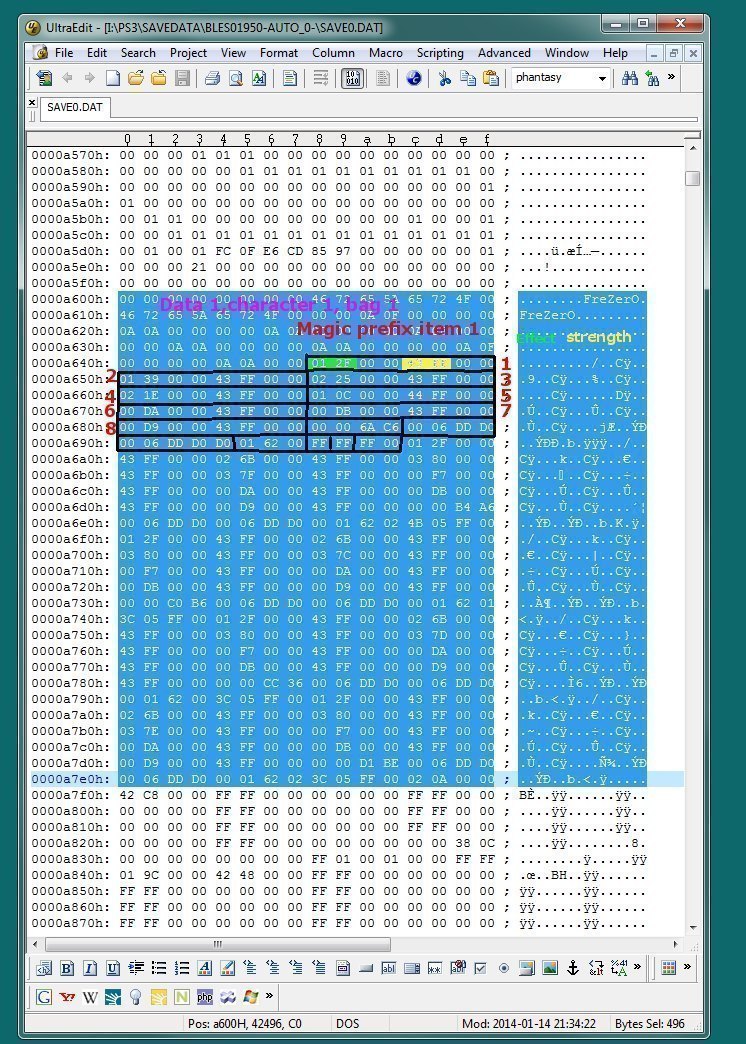The height and width of the screenshot is (1044, 746).
Task: Click the HTML table grid icon
Action: 669,967
